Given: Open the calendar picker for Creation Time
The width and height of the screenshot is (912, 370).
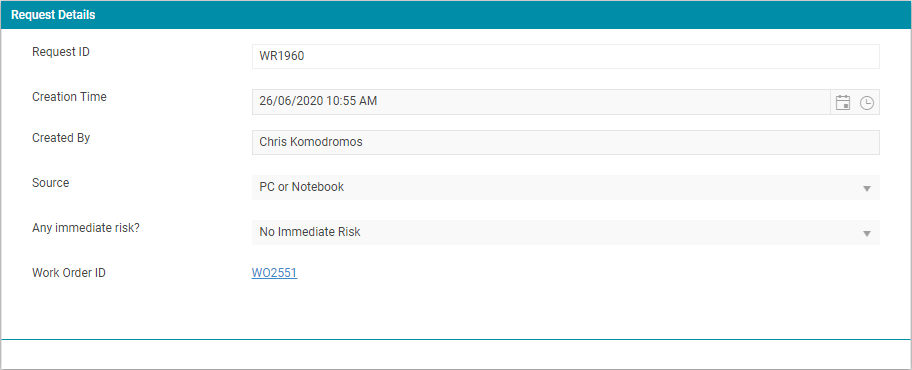Looking at the screenshot, I should point(843,102).
